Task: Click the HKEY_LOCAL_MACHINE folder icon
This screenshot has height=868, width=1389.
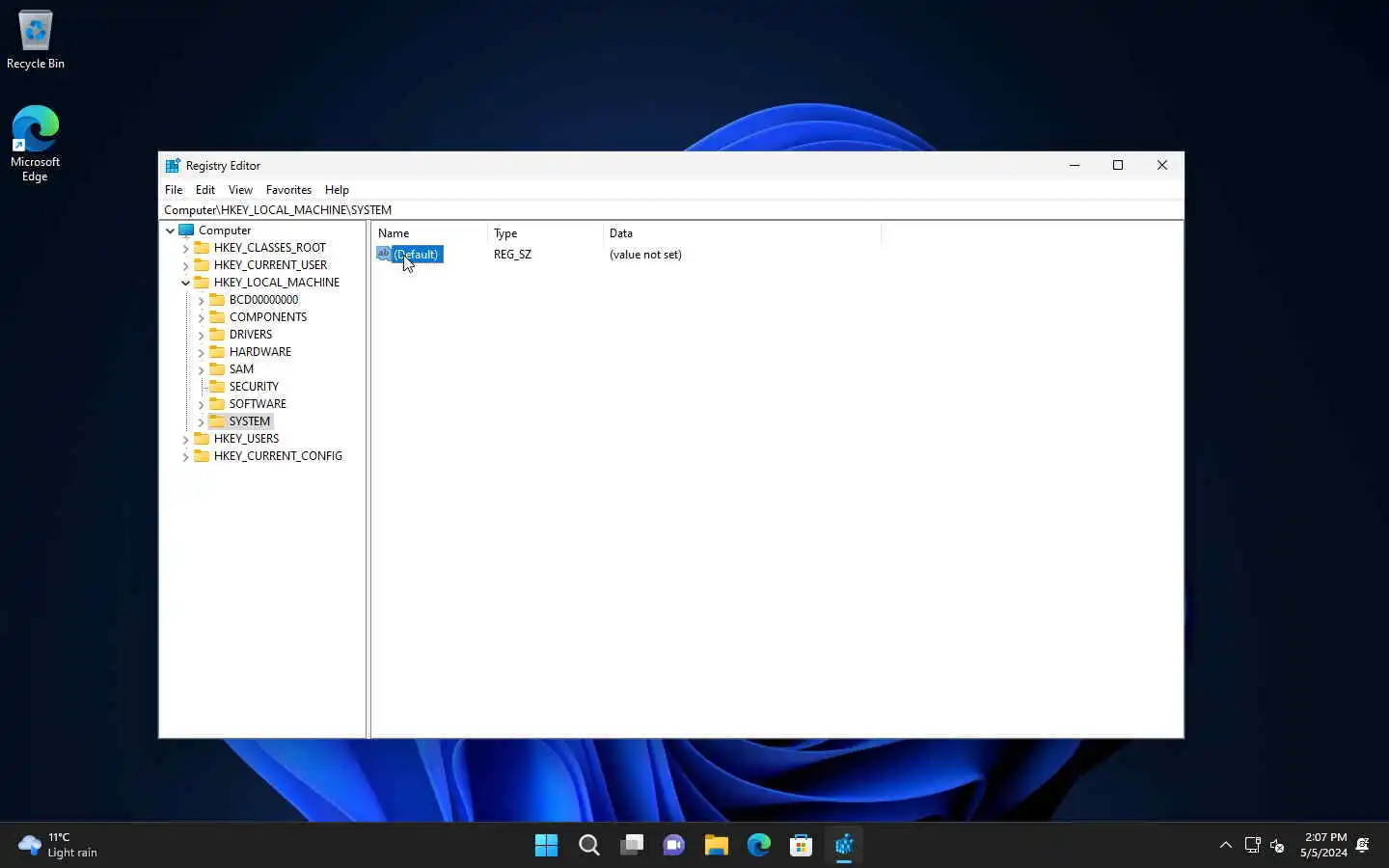Action: pyautogui.click(x=202, y=283)
